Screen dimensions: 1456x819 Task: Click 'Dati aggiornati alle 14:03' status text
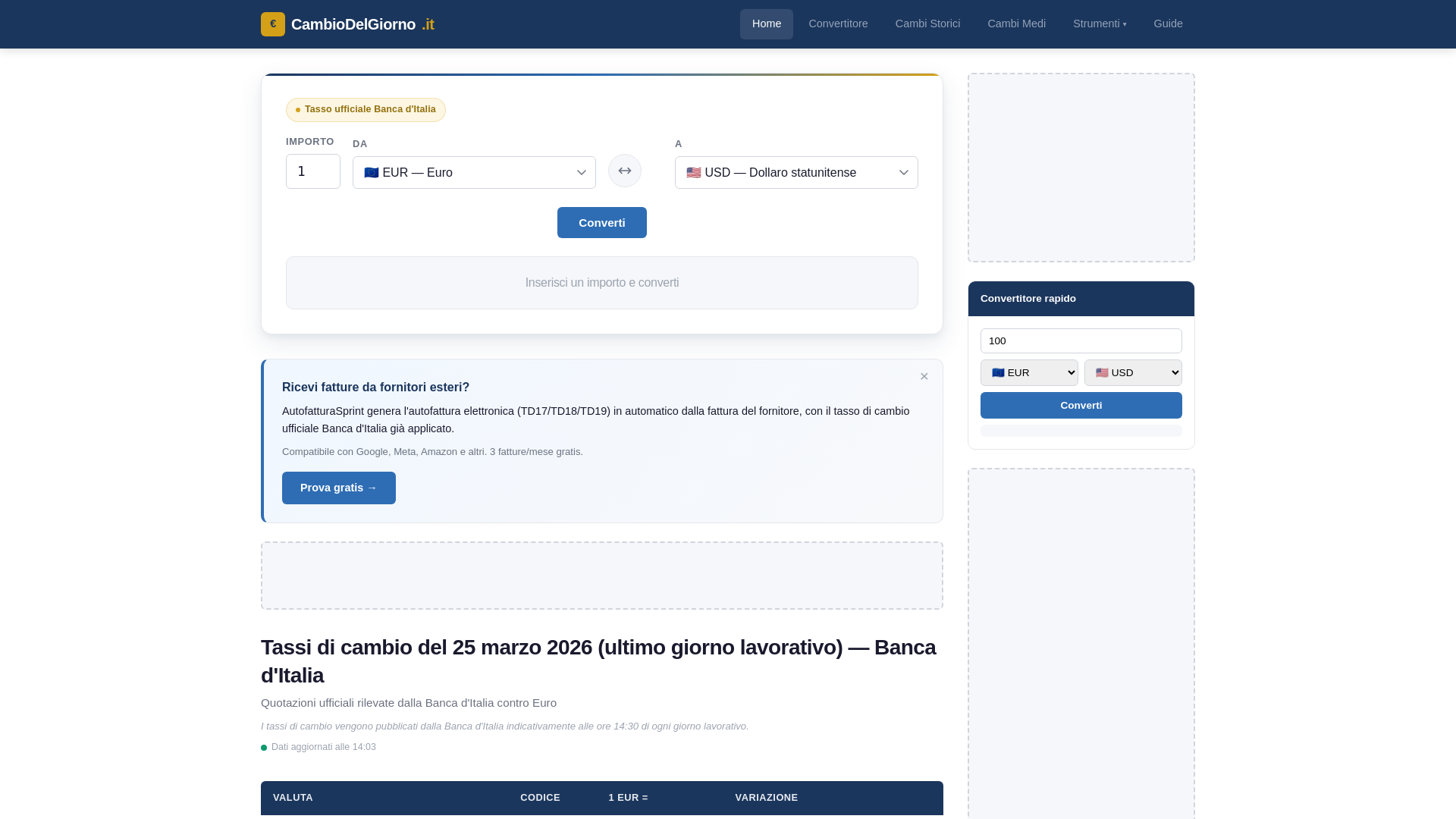(324, 747)
